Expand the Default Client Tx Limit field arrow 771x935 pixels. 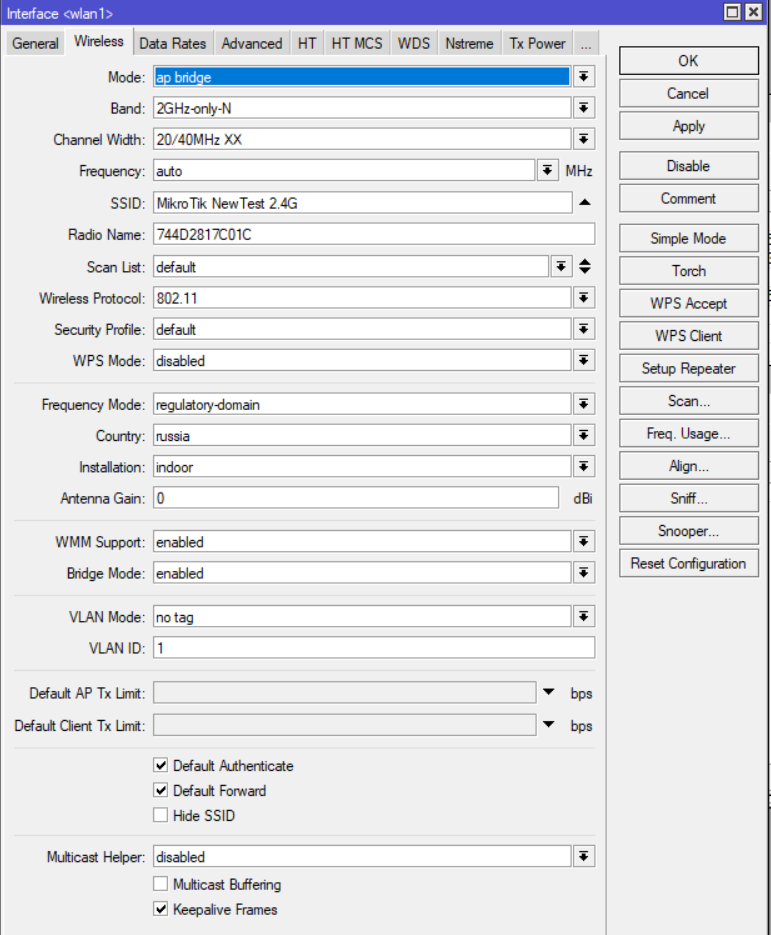(549, 725)
